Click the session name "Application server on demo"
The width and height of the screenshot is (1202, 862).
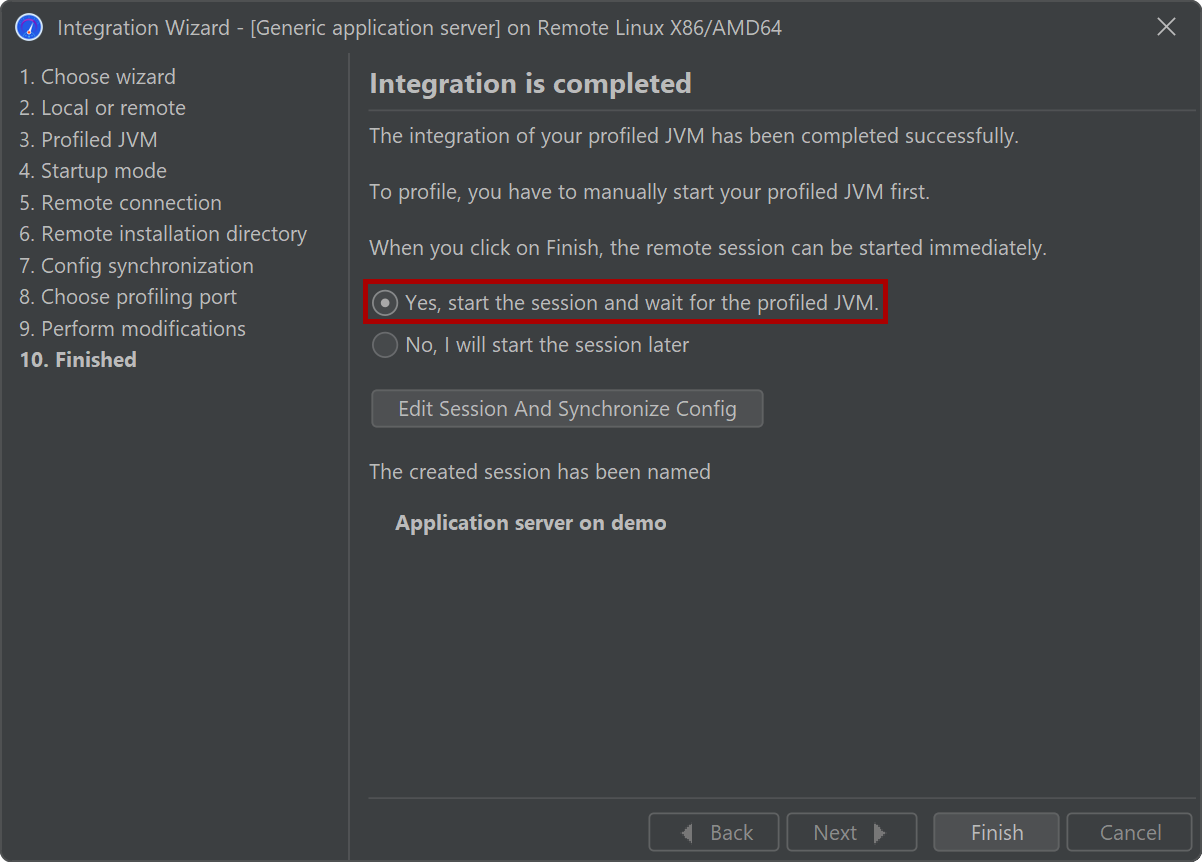531,523
